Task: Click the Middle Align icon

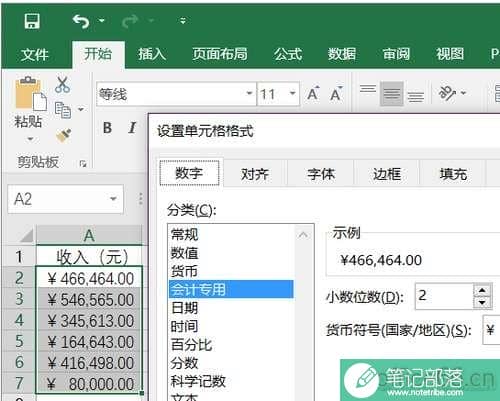Action: click(x=392, y=93)
